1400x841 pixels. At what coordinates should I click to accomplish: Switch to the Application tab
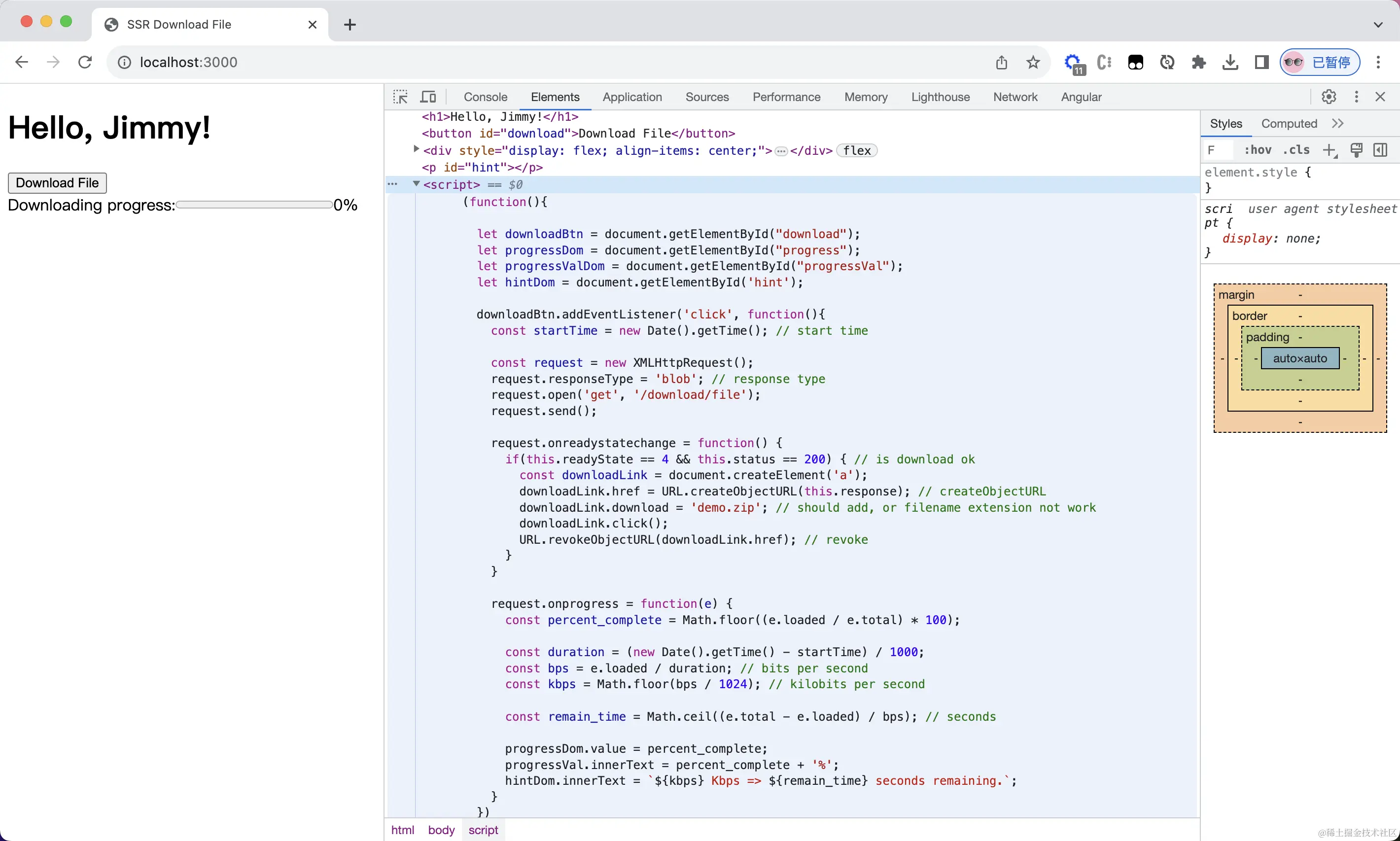[632, 97]
